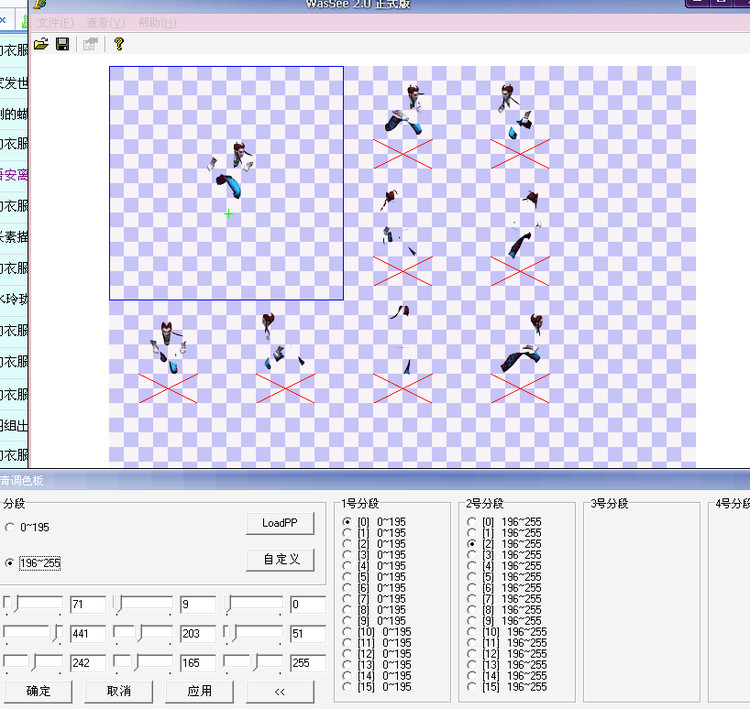Image resolution: width=750 pixels, height=709 pixels.
Task: Click the input field showing 9
Action: [198, 605]
